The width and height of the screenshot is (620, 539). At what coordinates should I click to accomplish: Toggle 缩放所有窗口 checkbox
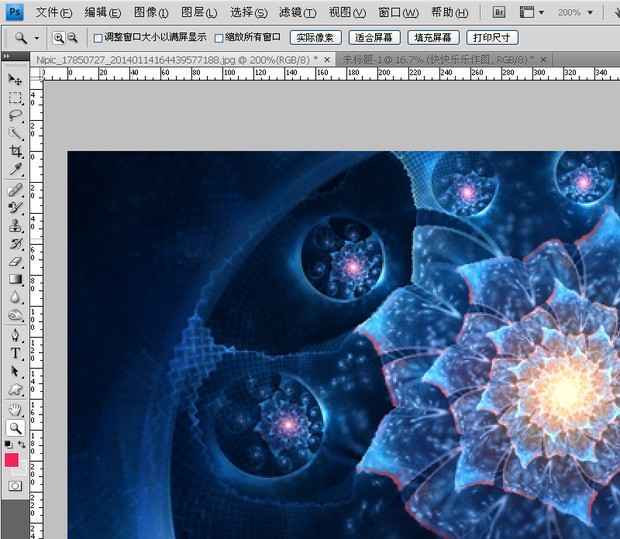tap(219, 38)
